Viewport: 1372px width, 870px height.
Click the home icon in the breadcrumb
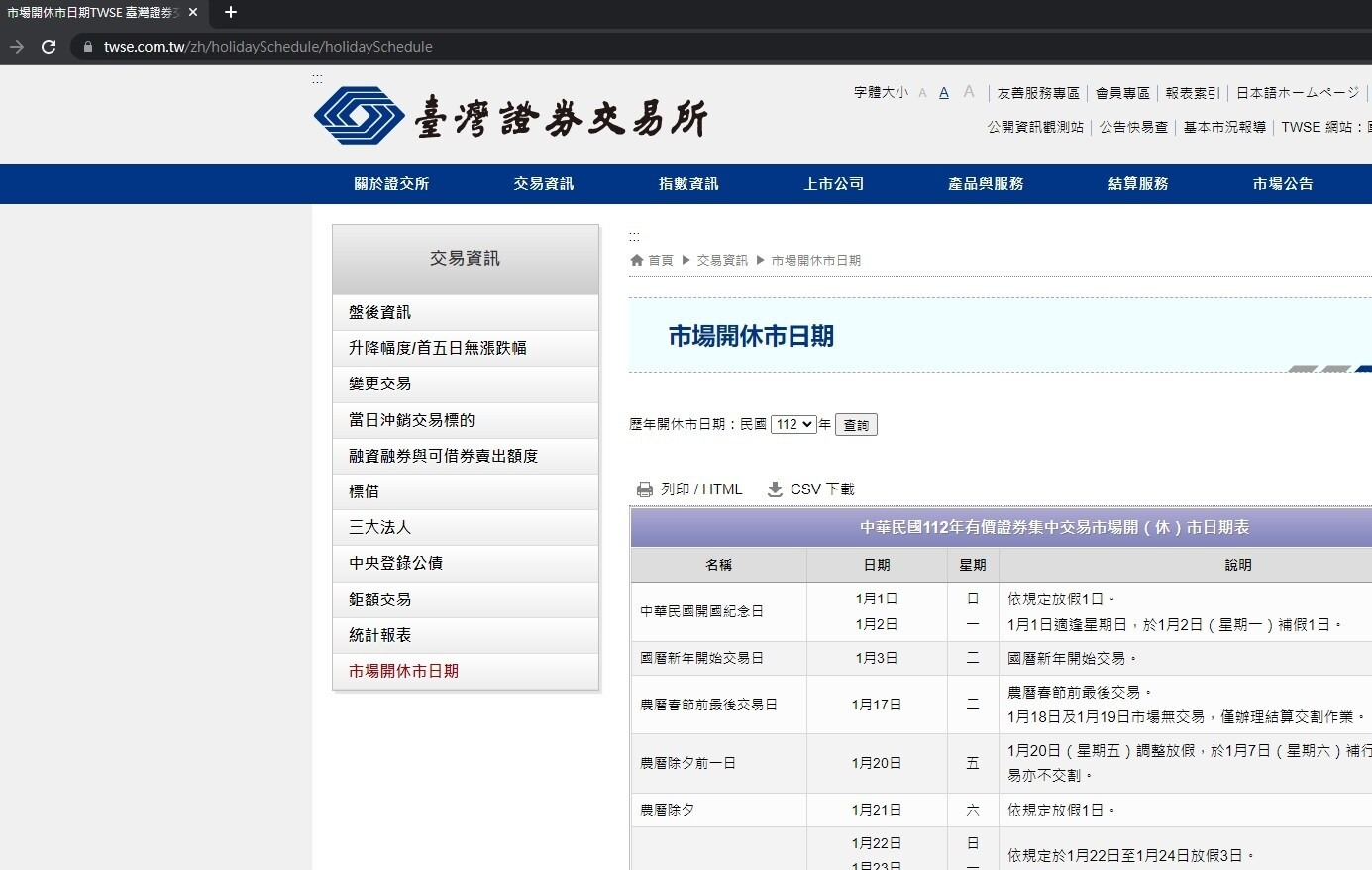636,260
